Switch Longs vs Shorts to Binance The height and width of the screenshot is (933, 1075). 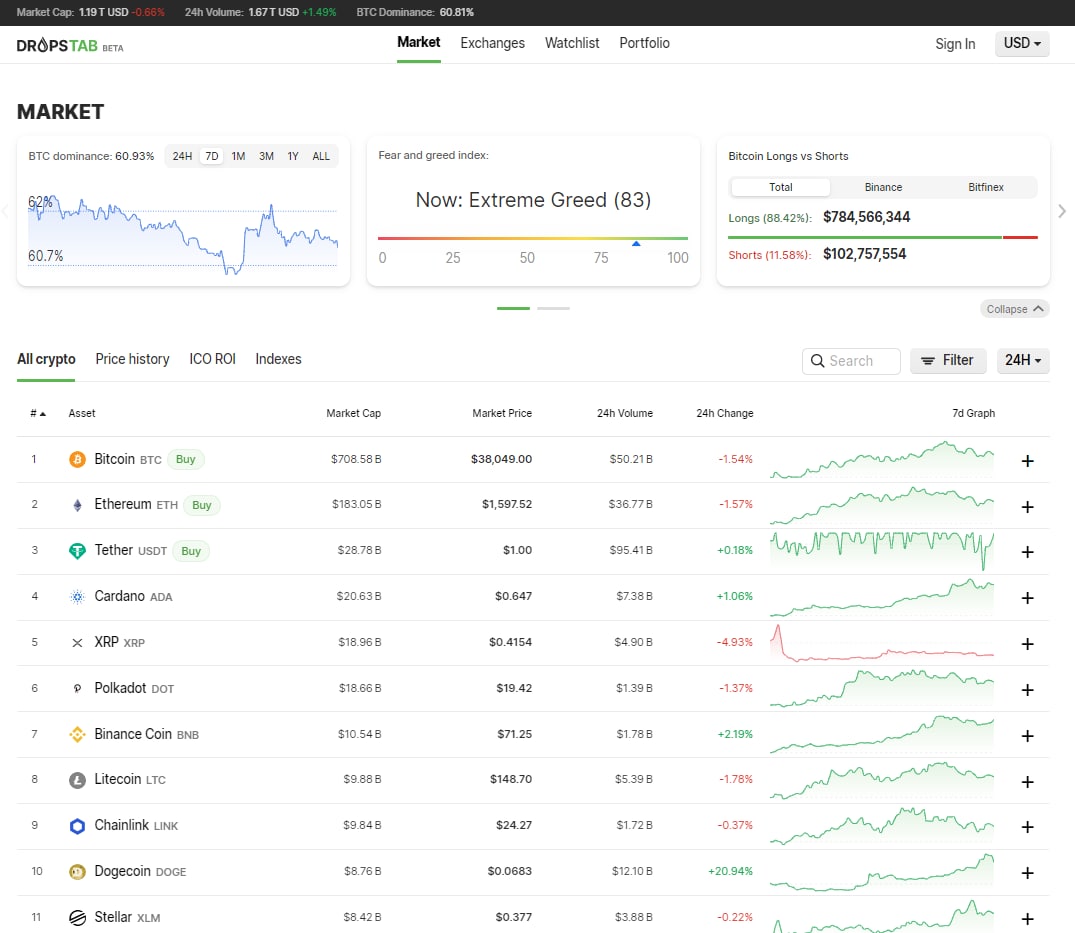tap(883, 187)
